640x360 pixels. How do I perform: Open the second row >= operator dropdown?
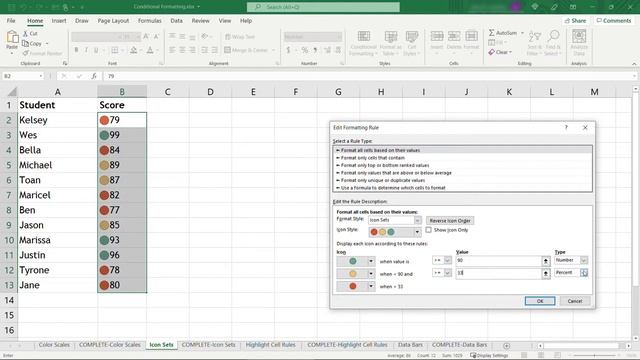point(447,273)
